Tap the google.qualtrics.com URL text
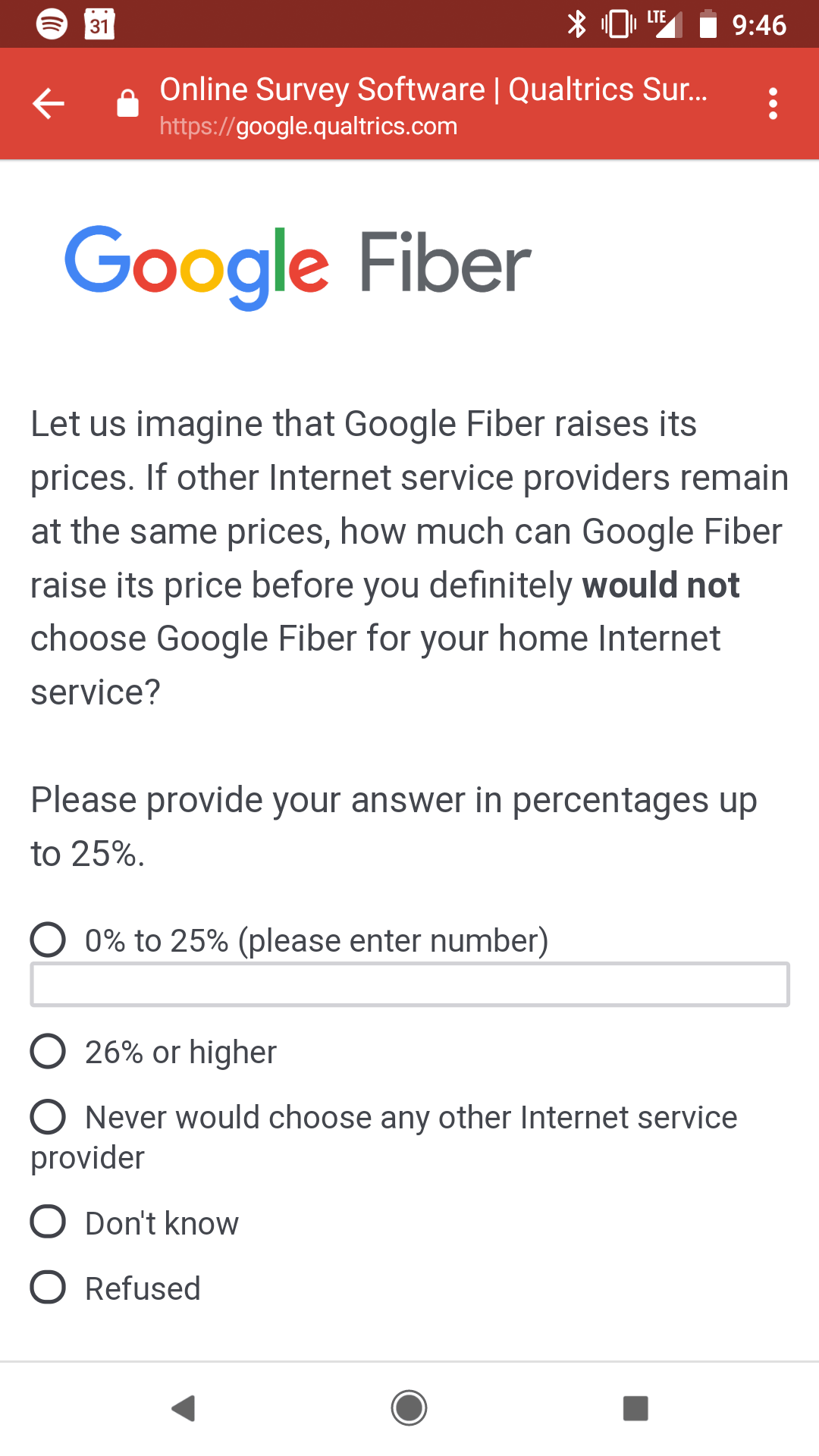This screenshot has width=819, height=1456. point(309,127)
